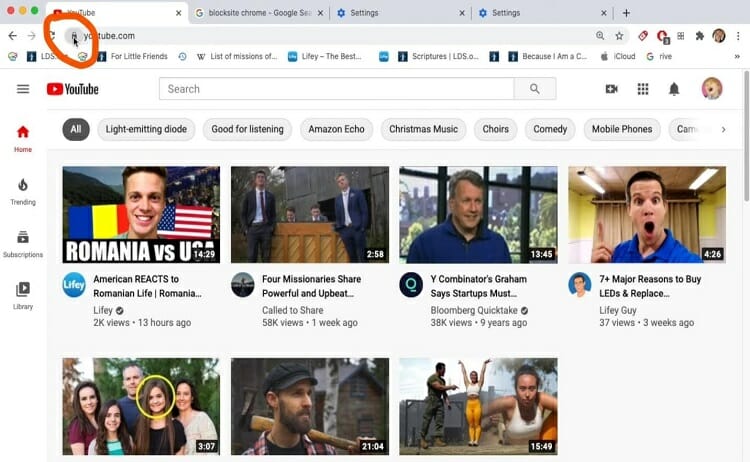Close the blocksite chrome tab
This screenshot has height=462, width=750.
point(320,13)
